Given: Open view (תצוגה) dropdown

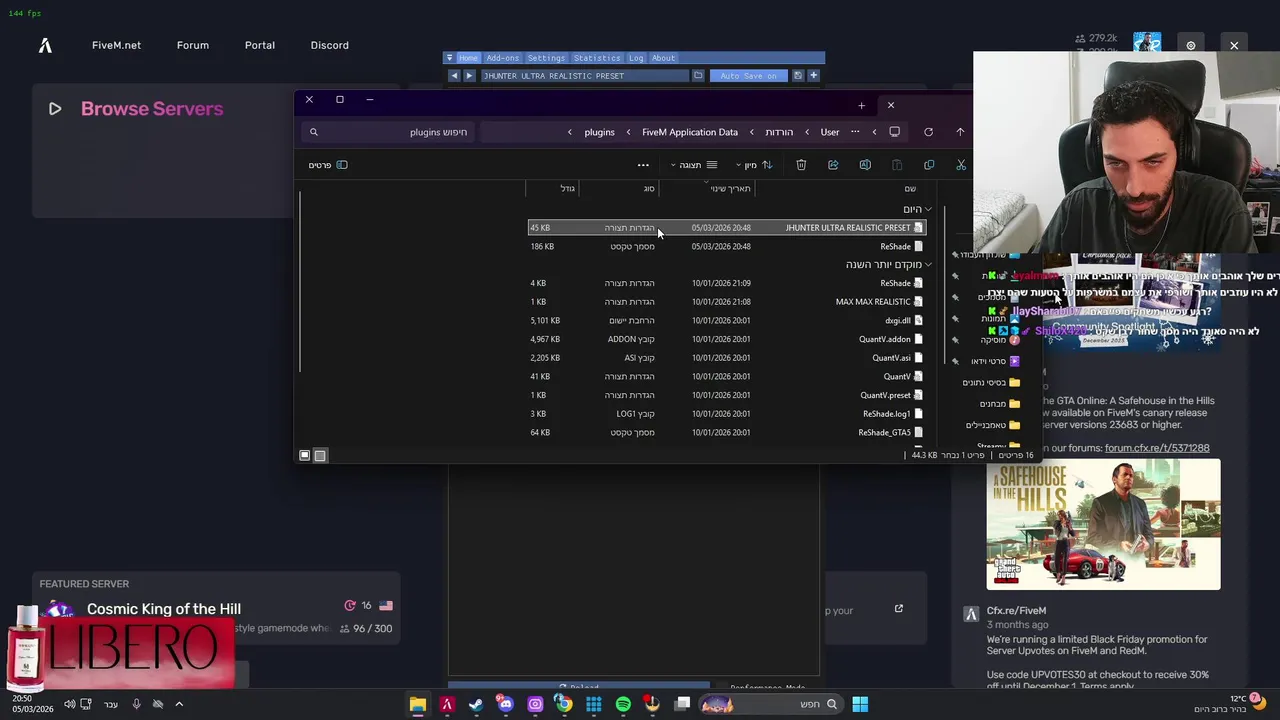Looking at the screenshot, I should click(x=694, y=165).
